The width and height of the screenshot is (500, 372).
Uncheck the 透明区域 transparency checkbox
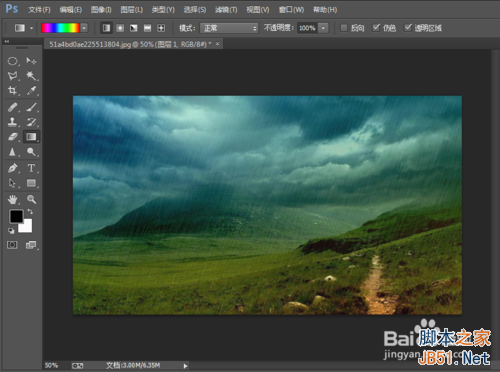408,28
